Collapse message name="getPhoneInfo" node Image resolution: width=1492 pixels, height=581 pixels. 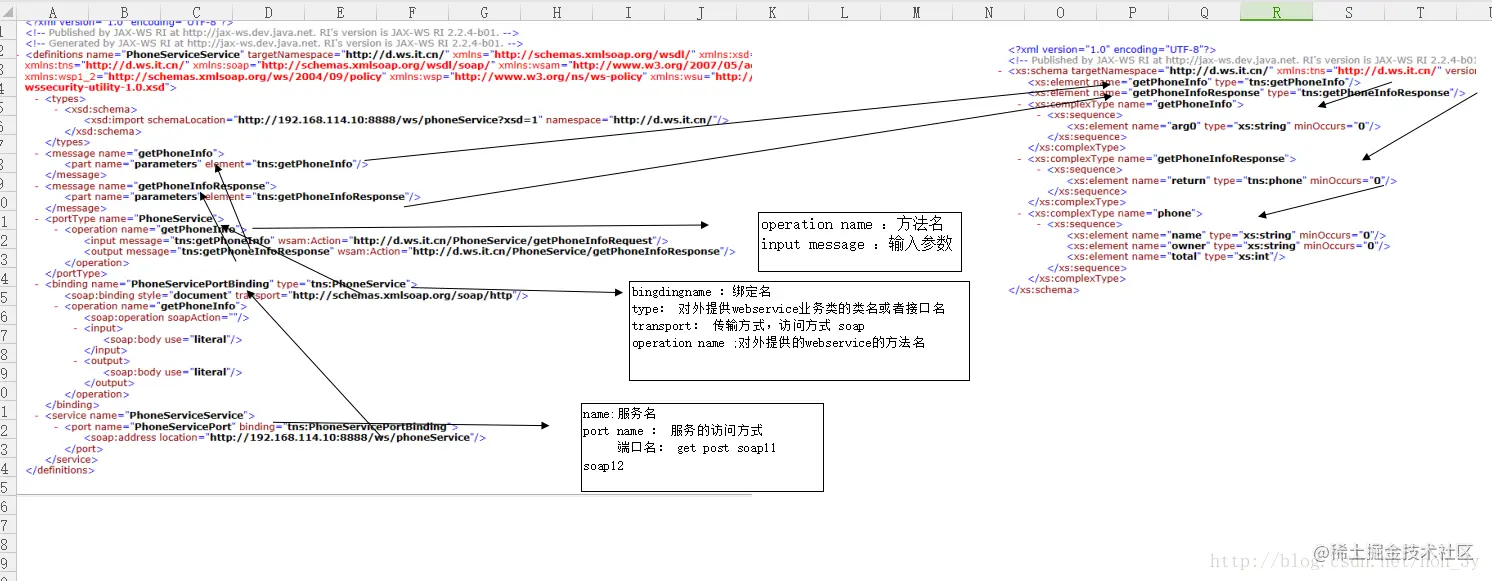coord(37,153)
